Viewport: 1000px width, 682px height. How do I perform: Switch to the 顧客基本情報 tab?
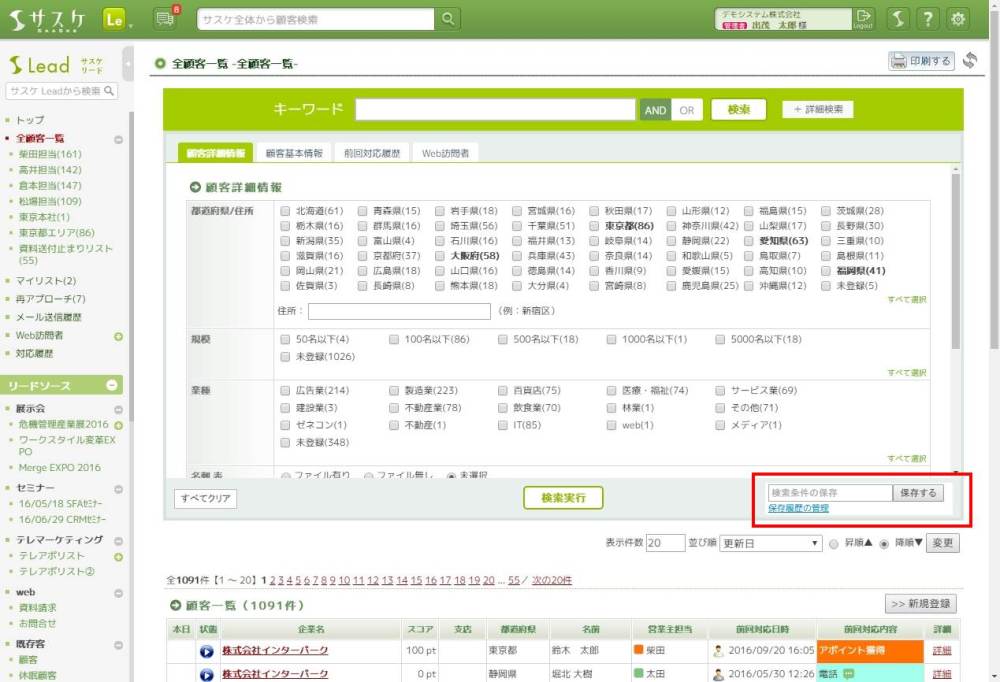pos(294,153)
